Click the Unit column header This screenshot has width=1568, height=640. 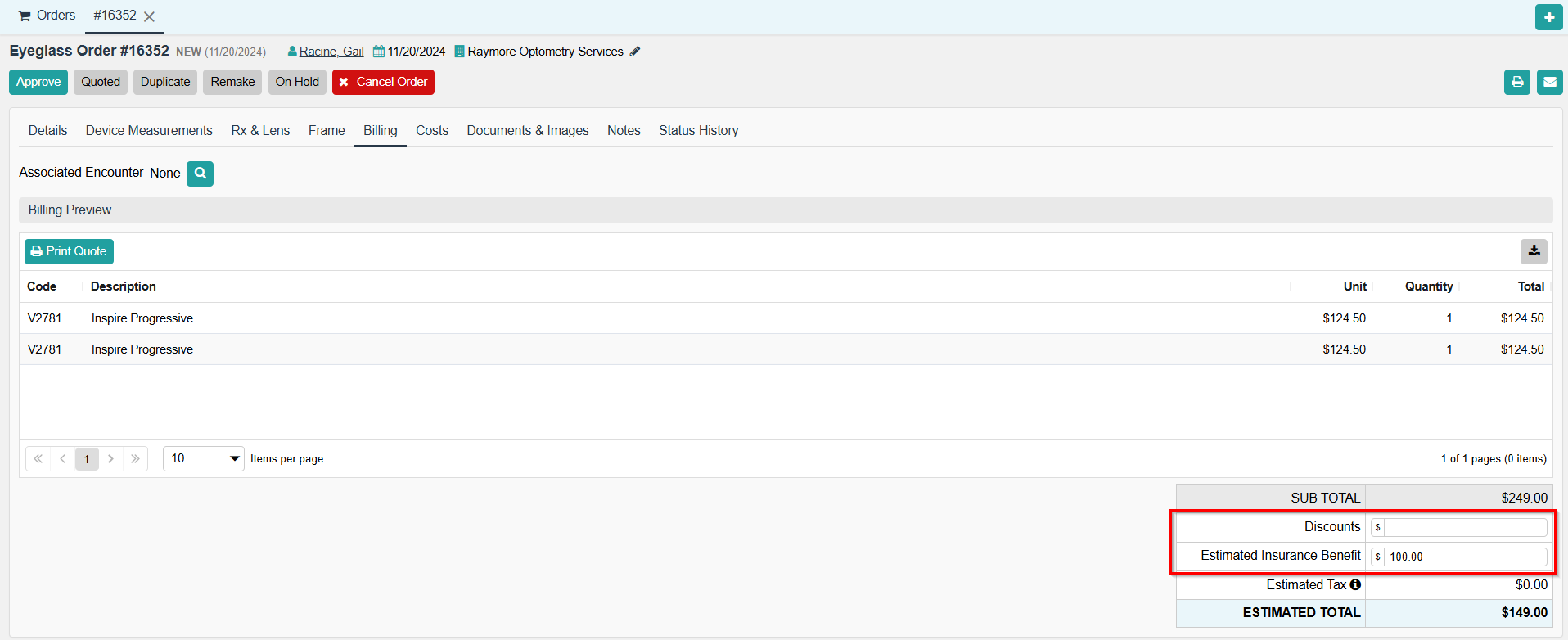[1354, 286]
